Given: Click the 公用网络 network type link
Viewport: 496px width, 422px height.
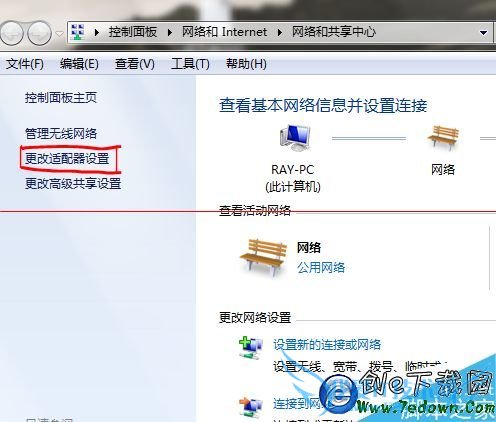Looking at the screenshot, I should pyautogui.click(x=321, y=267).
